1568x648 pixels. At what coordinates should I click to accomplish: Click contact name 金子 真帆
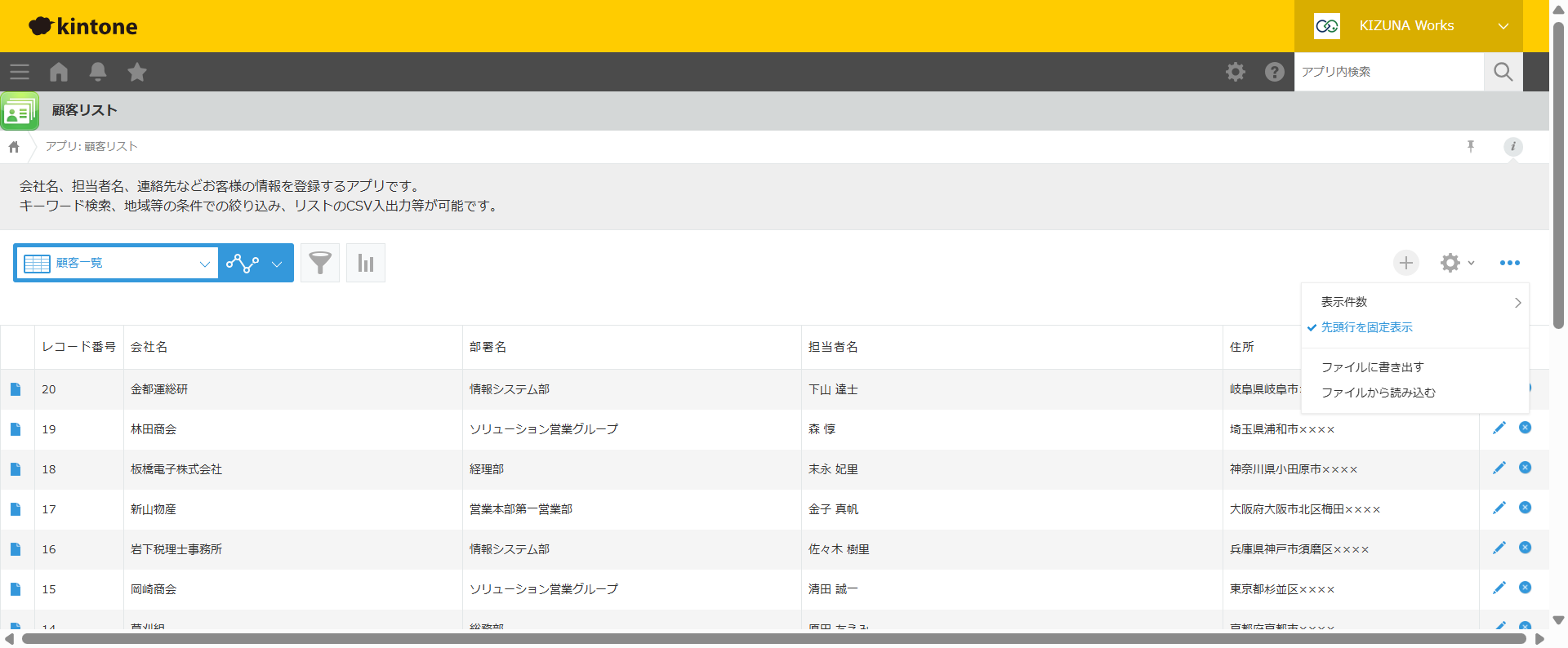(833, 509)
